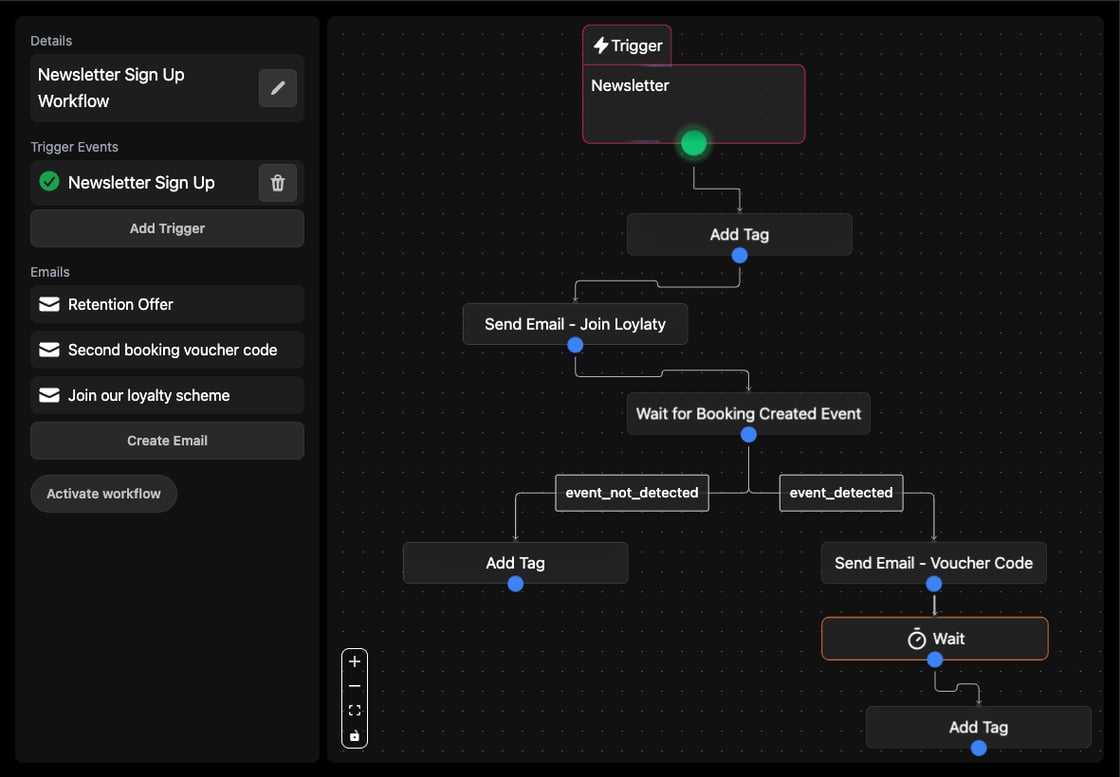Image resolution: width=1120 pixels, height=777 pixels.
Task: Click the event_not_detected branch label
Action: coord(632,493)
